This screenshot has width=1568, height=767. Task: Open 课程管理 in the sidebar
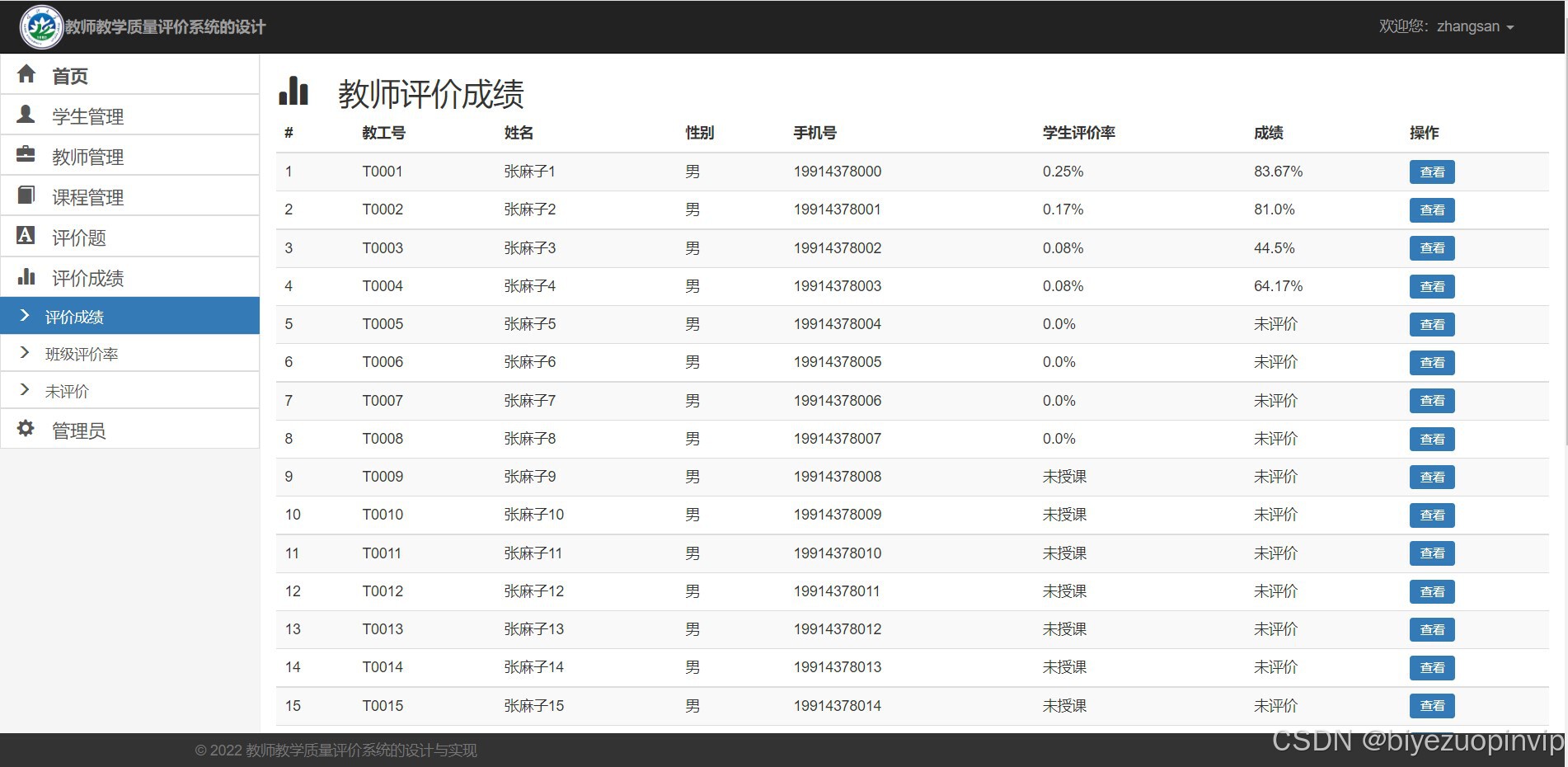[130, 196]
